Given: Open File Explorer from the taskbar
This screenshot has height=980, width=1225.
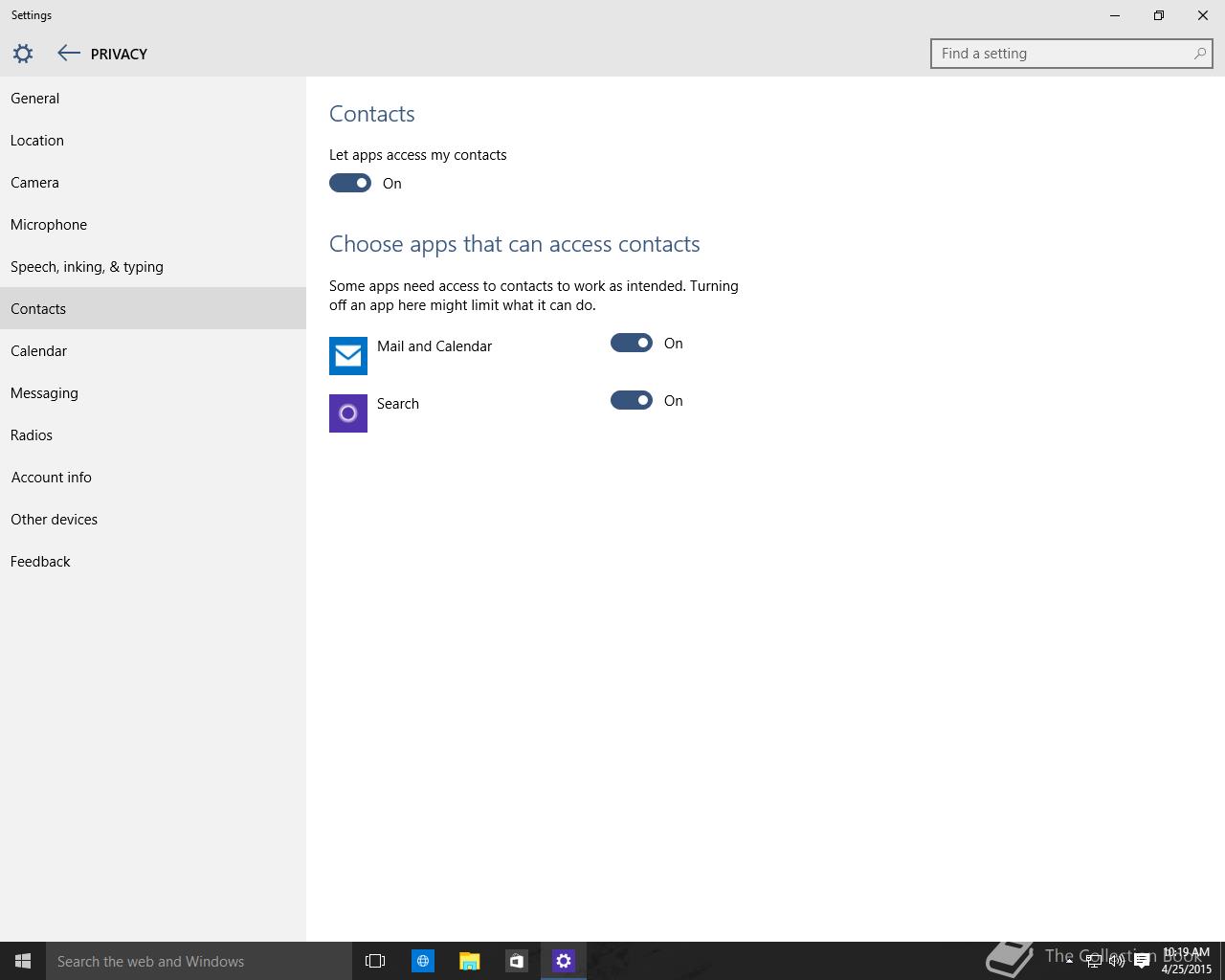Looking at the screenshot, I should pos(469,961).
